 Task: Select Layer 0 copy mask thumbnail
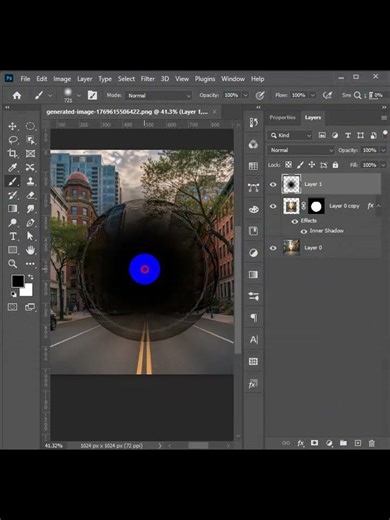(316, 206)
